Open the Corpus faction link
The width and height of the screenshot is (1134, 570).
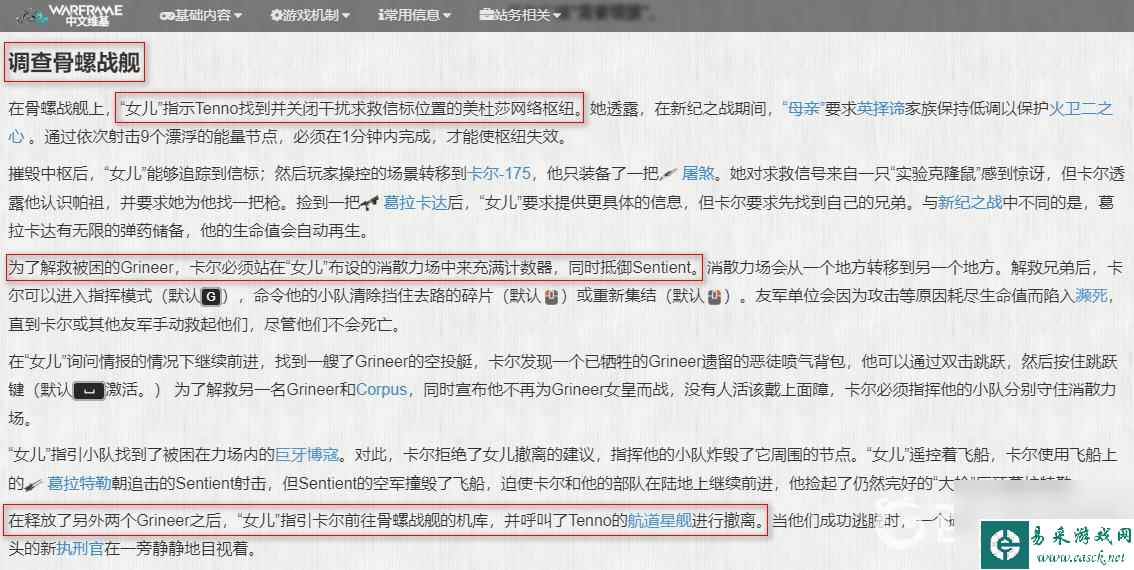(382, 391)
